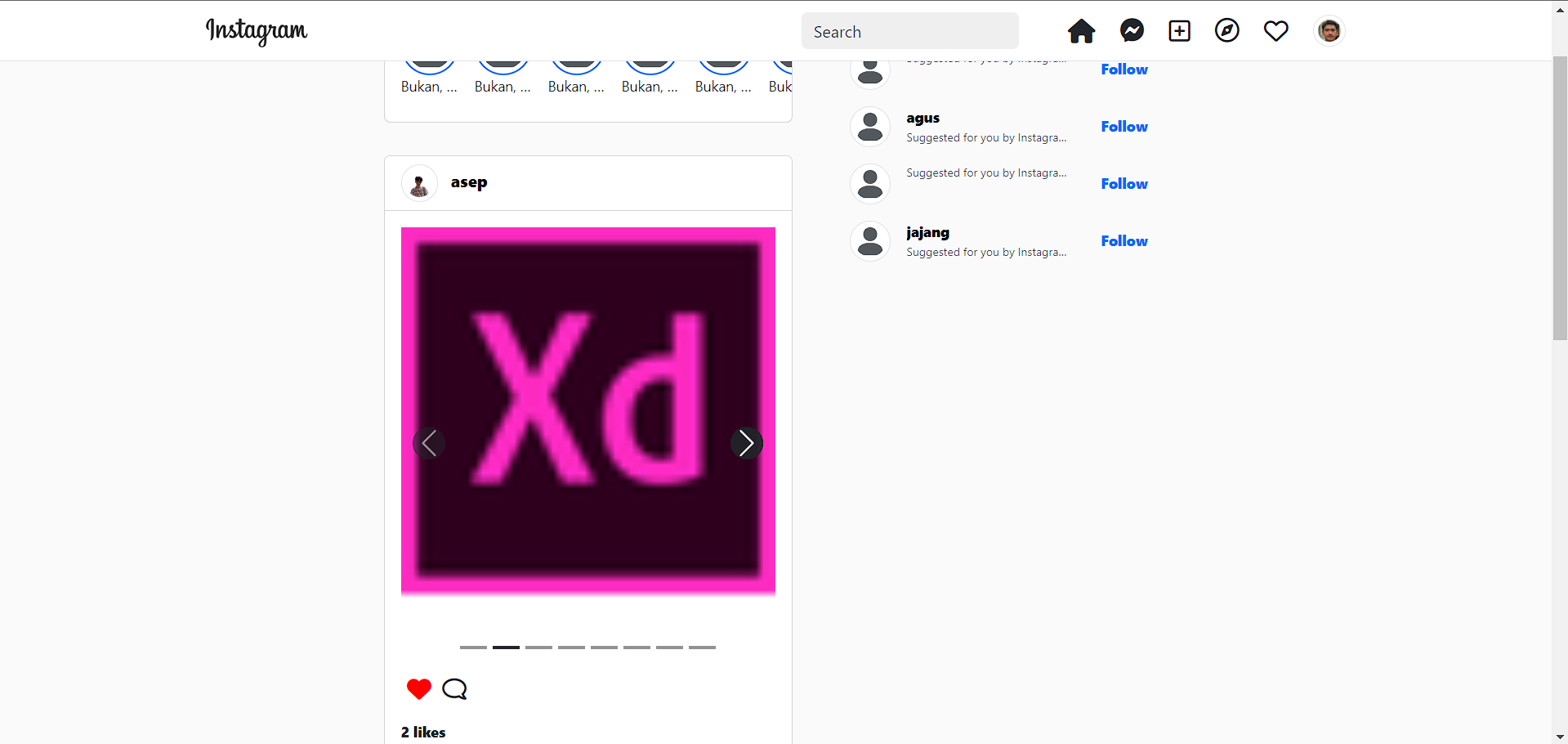This screenshot has width=1568, height=744.
Task: Open the Explore compass icon
Action: 1226,31
